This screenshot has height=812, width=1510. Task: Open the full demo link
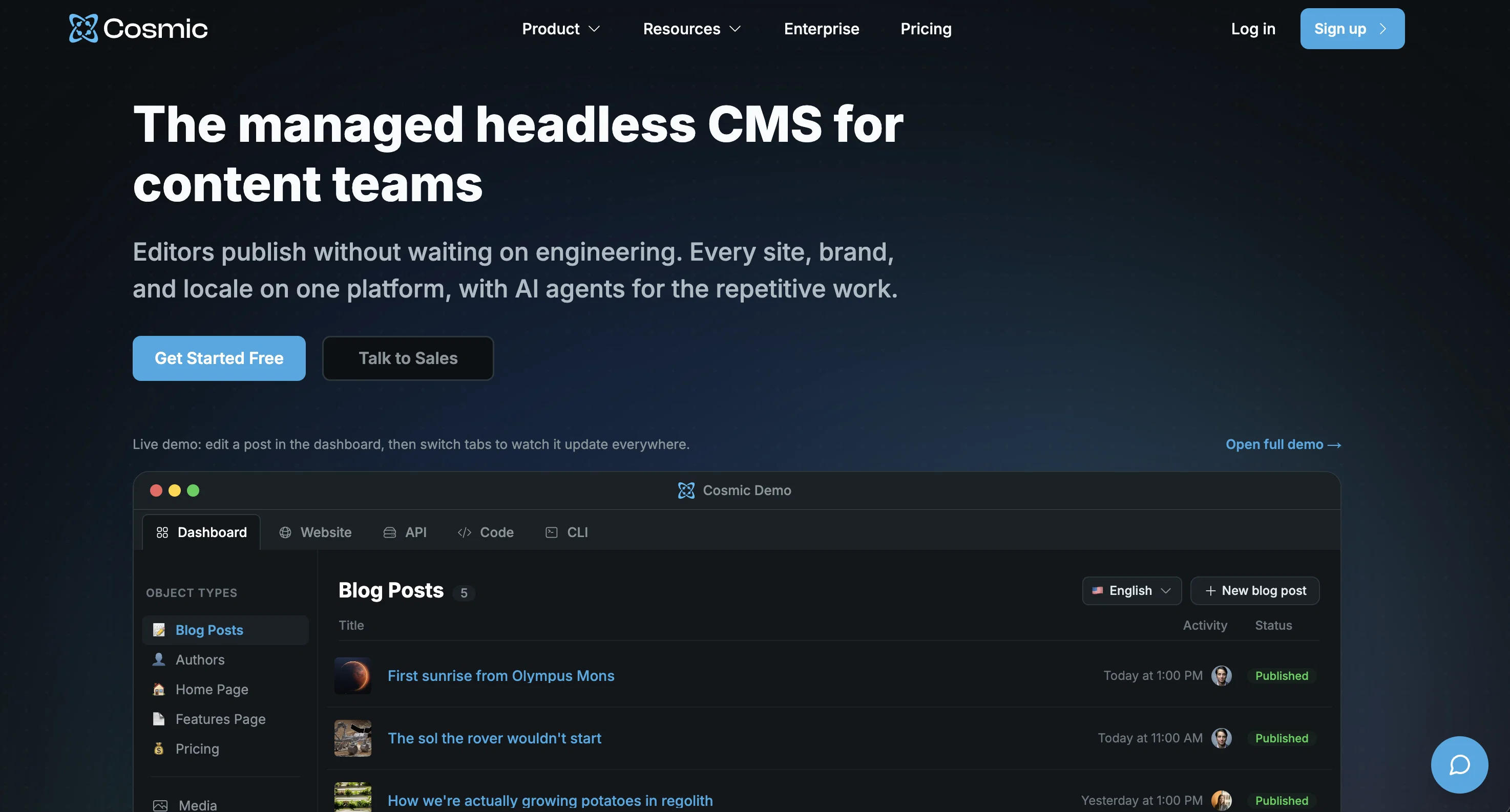pyautogui.click(x=1283, y=445)
